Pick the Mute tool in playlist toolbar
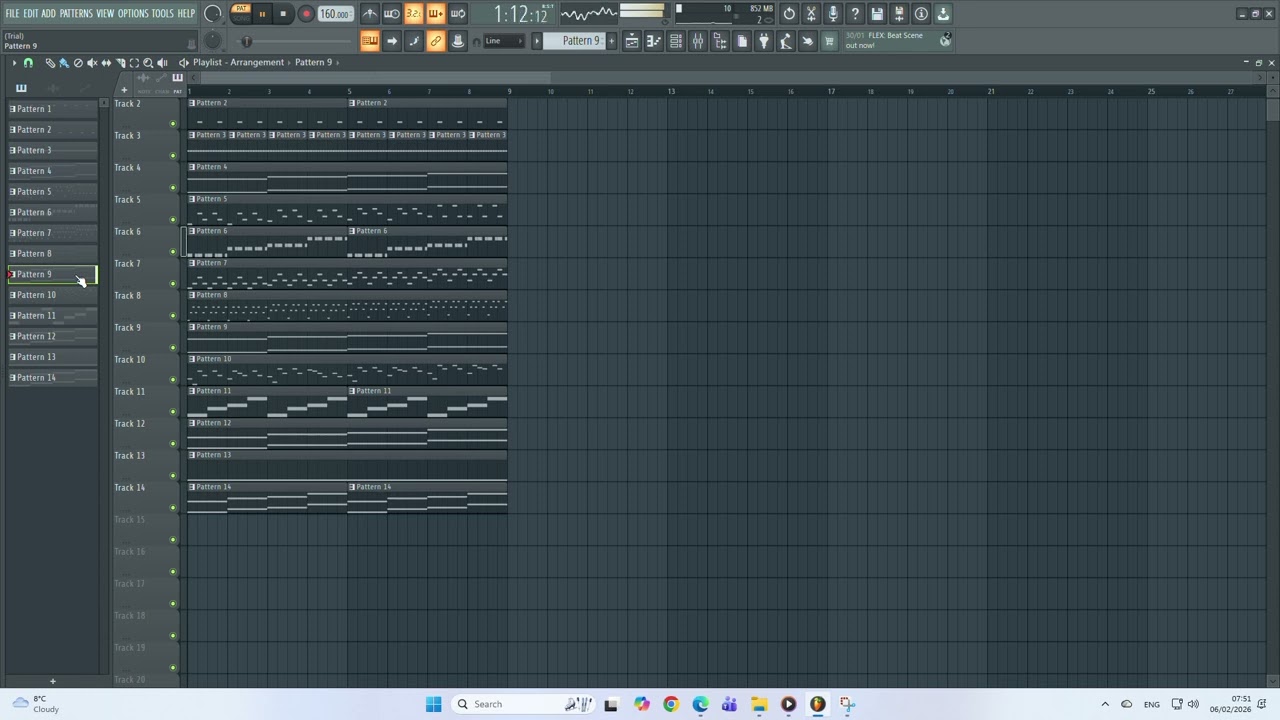The image size is (1280, 720). pyautogui.click(x=92, y=63)
